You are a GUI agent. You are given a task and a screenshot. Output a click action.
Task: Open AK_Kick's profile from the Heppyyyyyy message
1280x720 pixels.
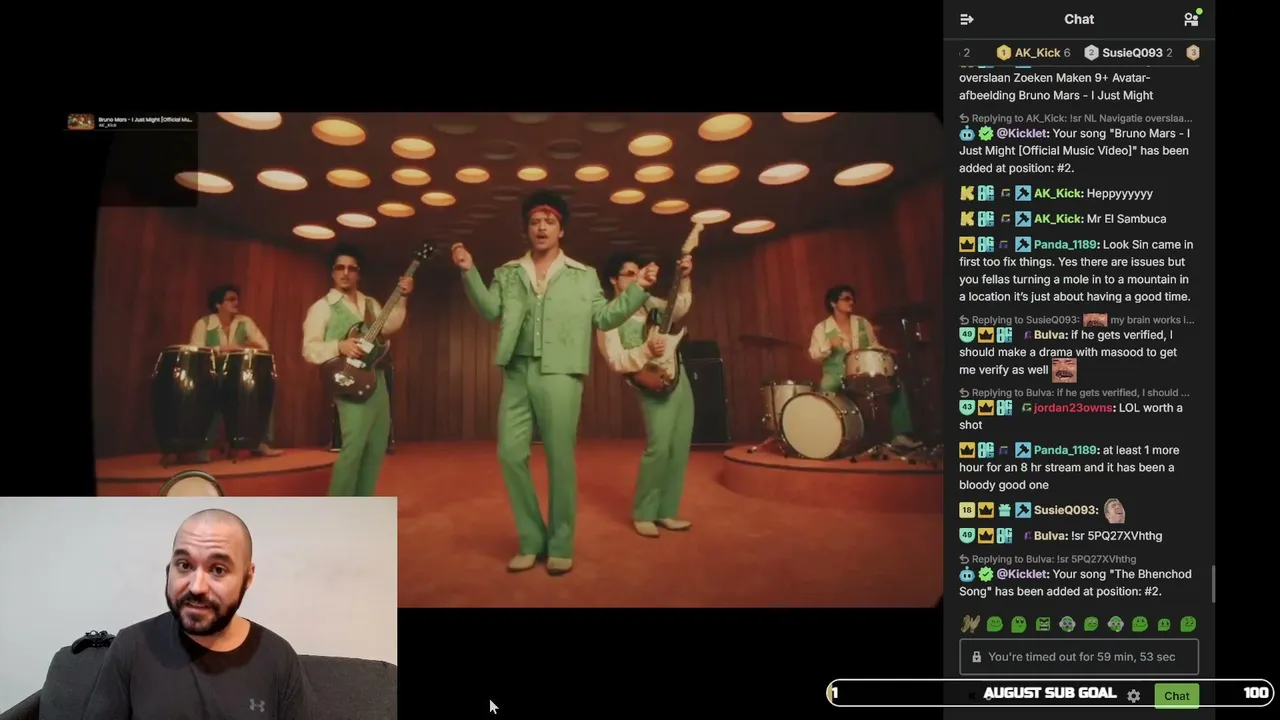pyautogui.click(x=1058, y=193)
